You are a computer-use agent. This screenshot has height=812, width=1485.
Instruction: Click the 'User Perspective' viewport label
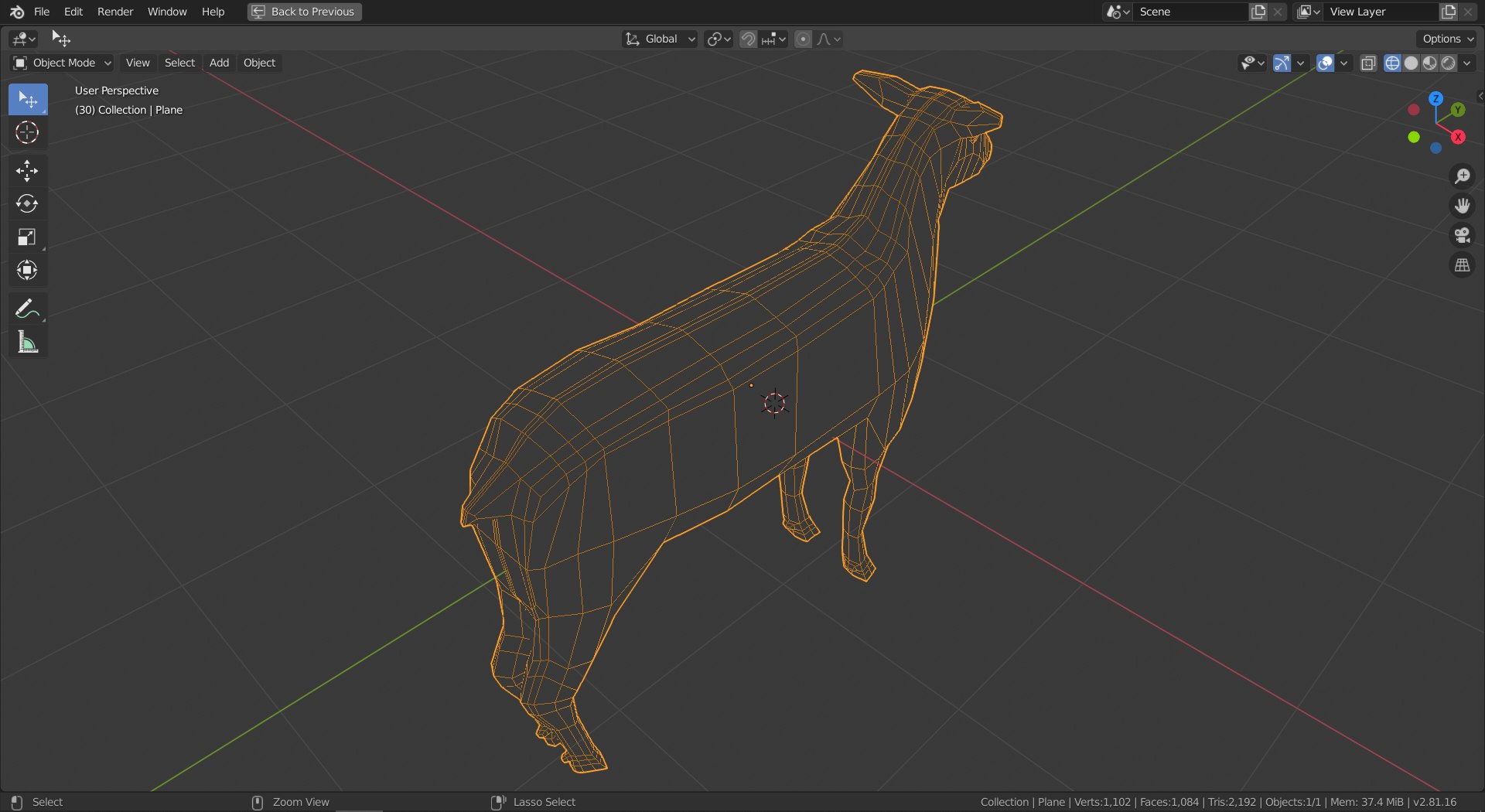(x=117, y=90)
